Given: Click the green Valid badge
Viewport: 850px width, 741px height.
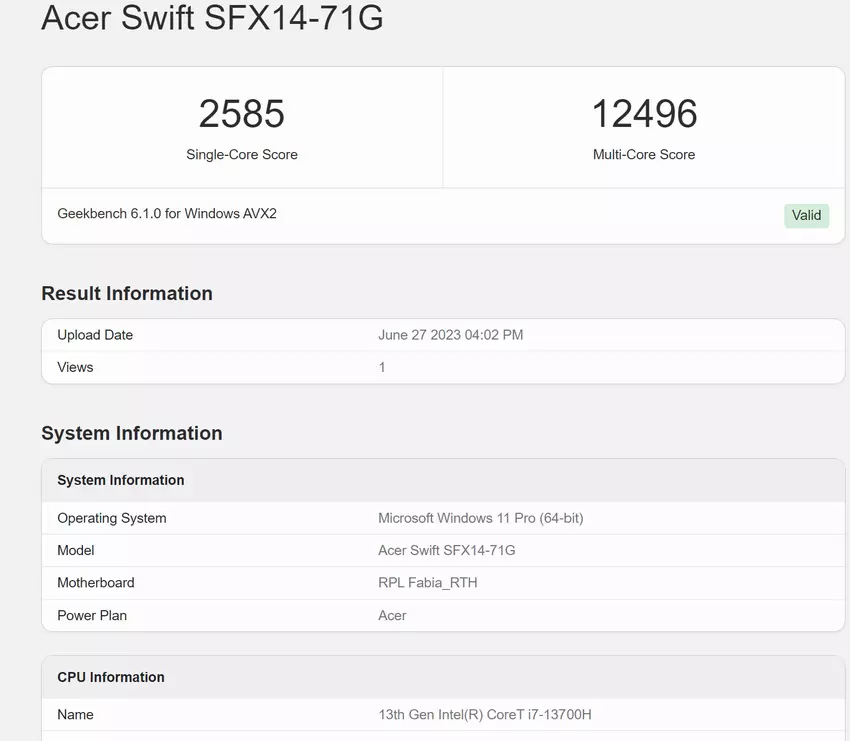Looking at the screenshot, I should (806, 215).
